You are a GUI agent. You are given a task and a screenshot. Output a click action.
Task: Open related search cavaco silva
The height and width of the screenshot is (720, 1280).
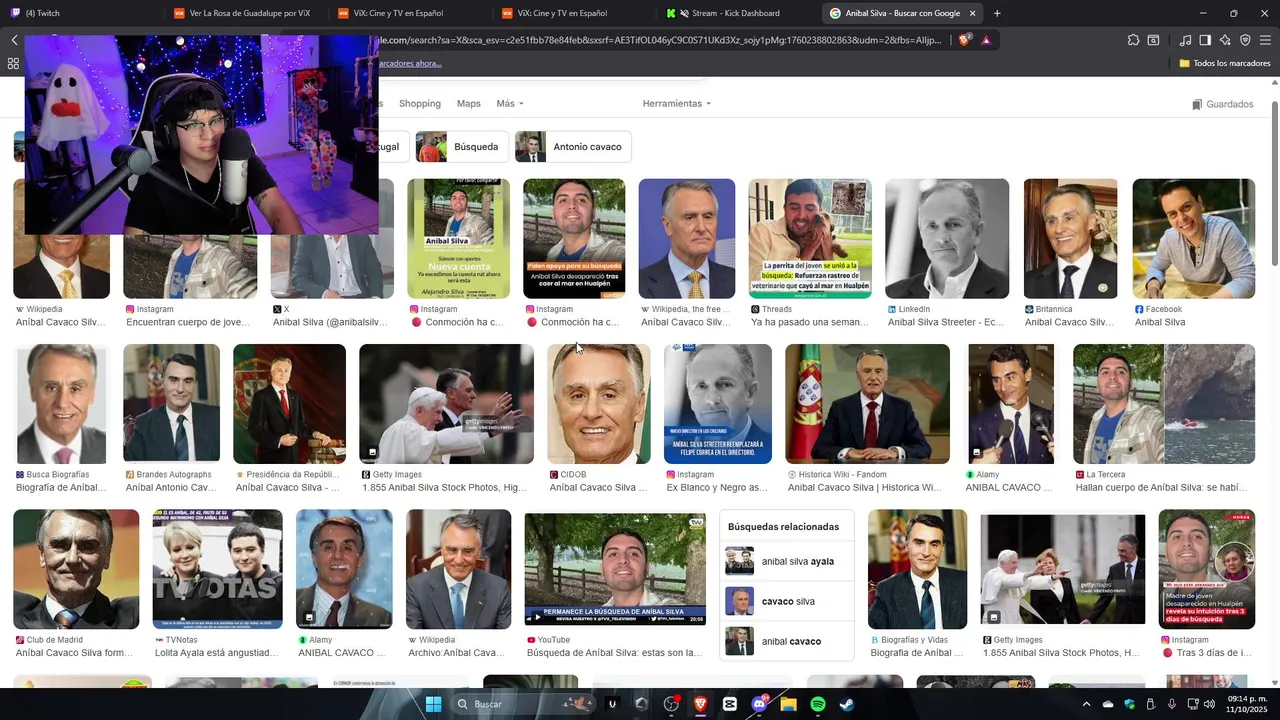coord(787,601)
